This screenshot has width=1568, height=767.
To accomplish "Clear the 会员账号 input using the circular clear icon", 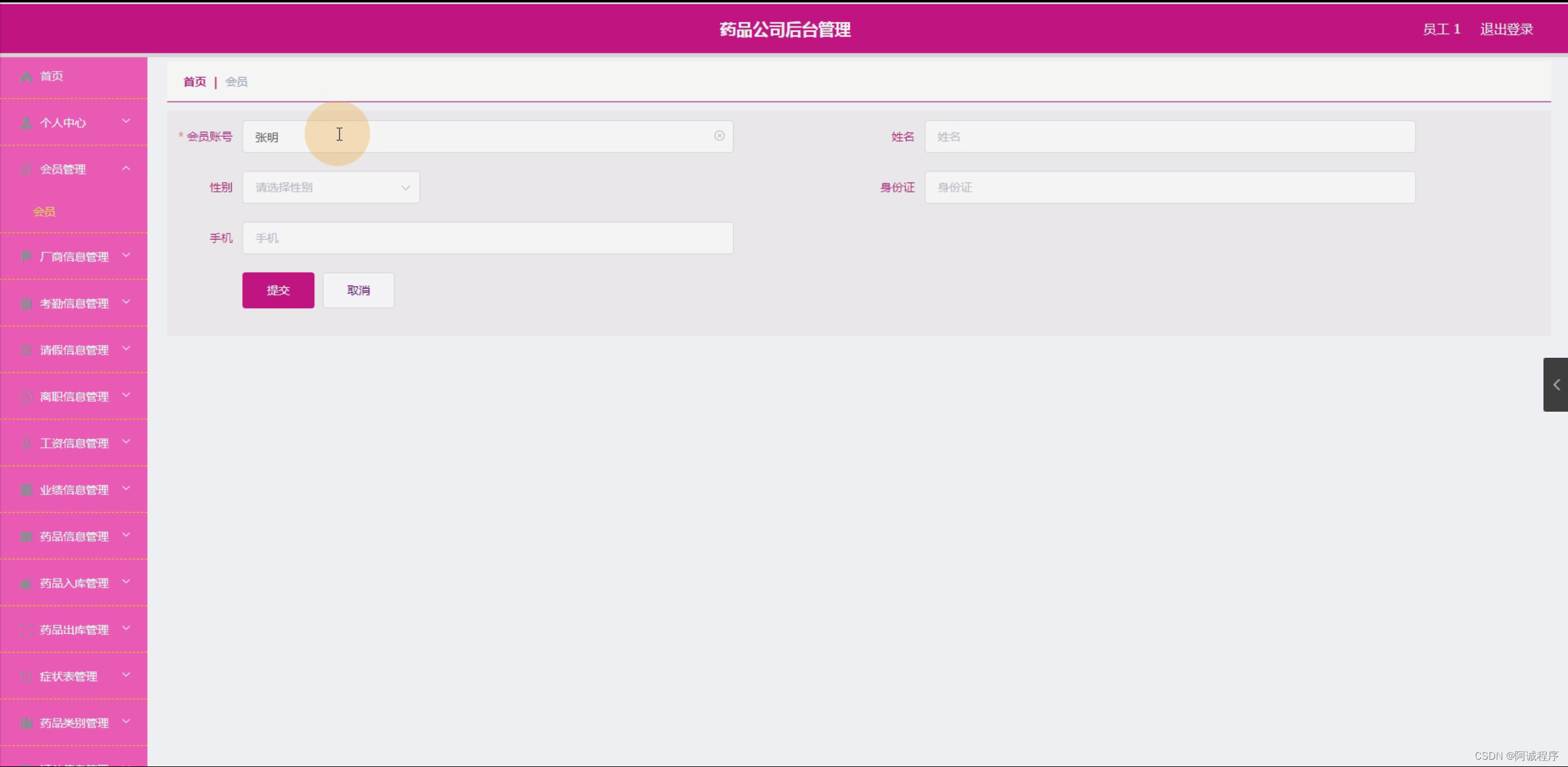I will tap(718, 136).
